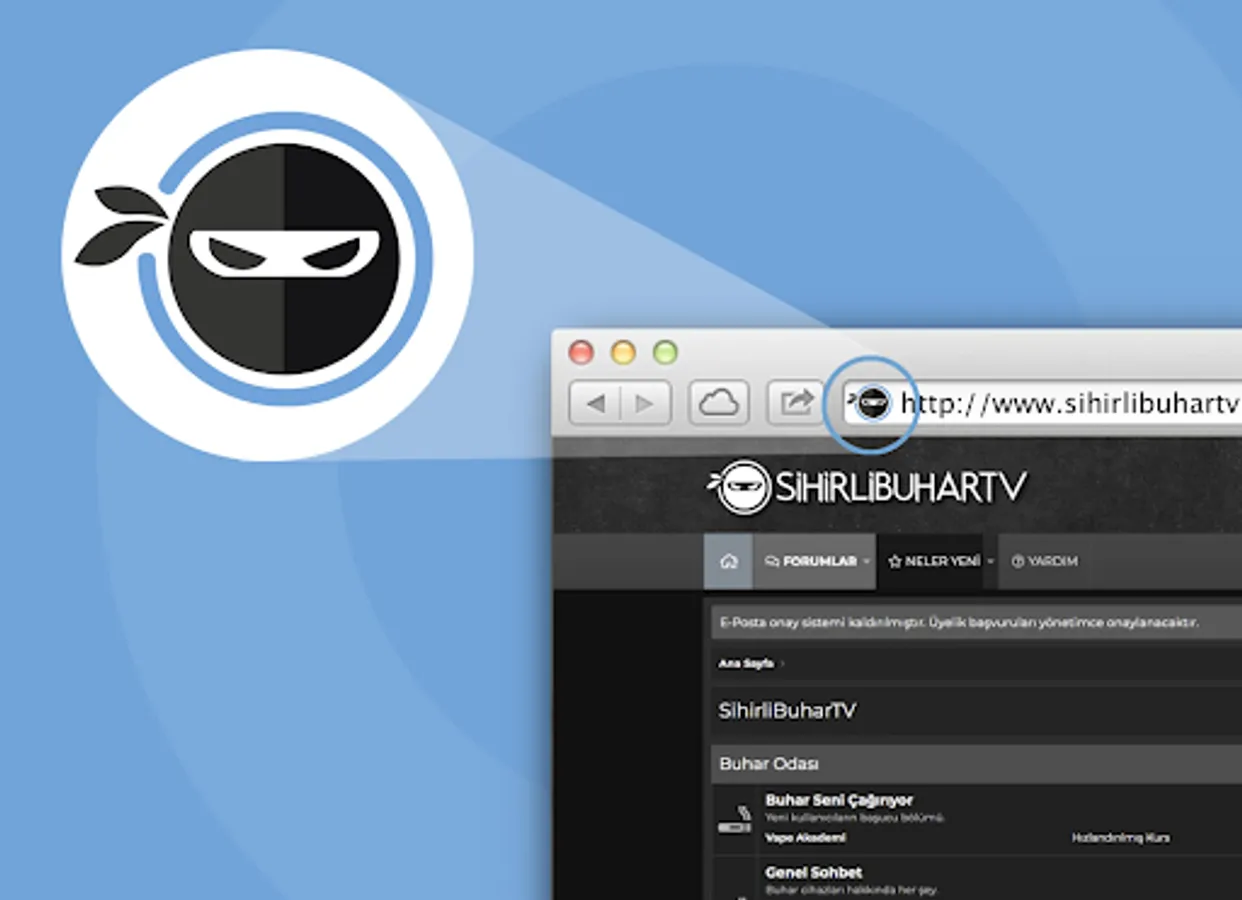This screenshot has height=900, width=1242.
Task: Click the Buhar Seni Çağırıyor forum icon
Action: click(x=735, y=818)
